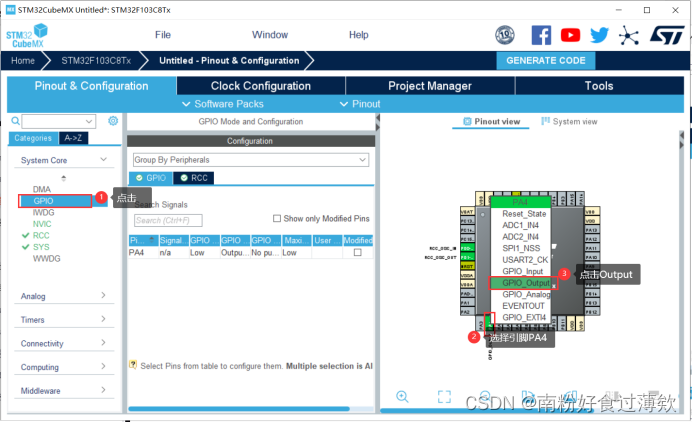
Task: Select the GPIO configuration tab
Action: (150, 178)
